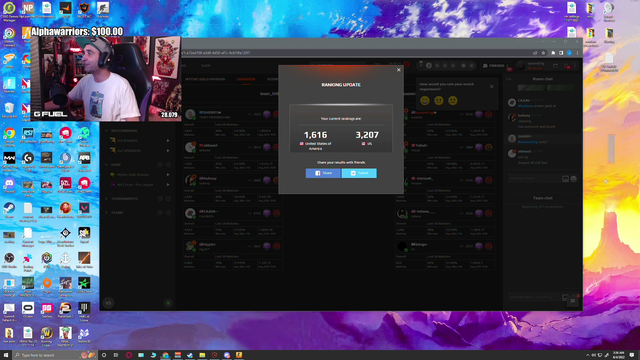Open Oculus desktop shortcut
Screen dimensions: 640x360
[x=28, y=309]
